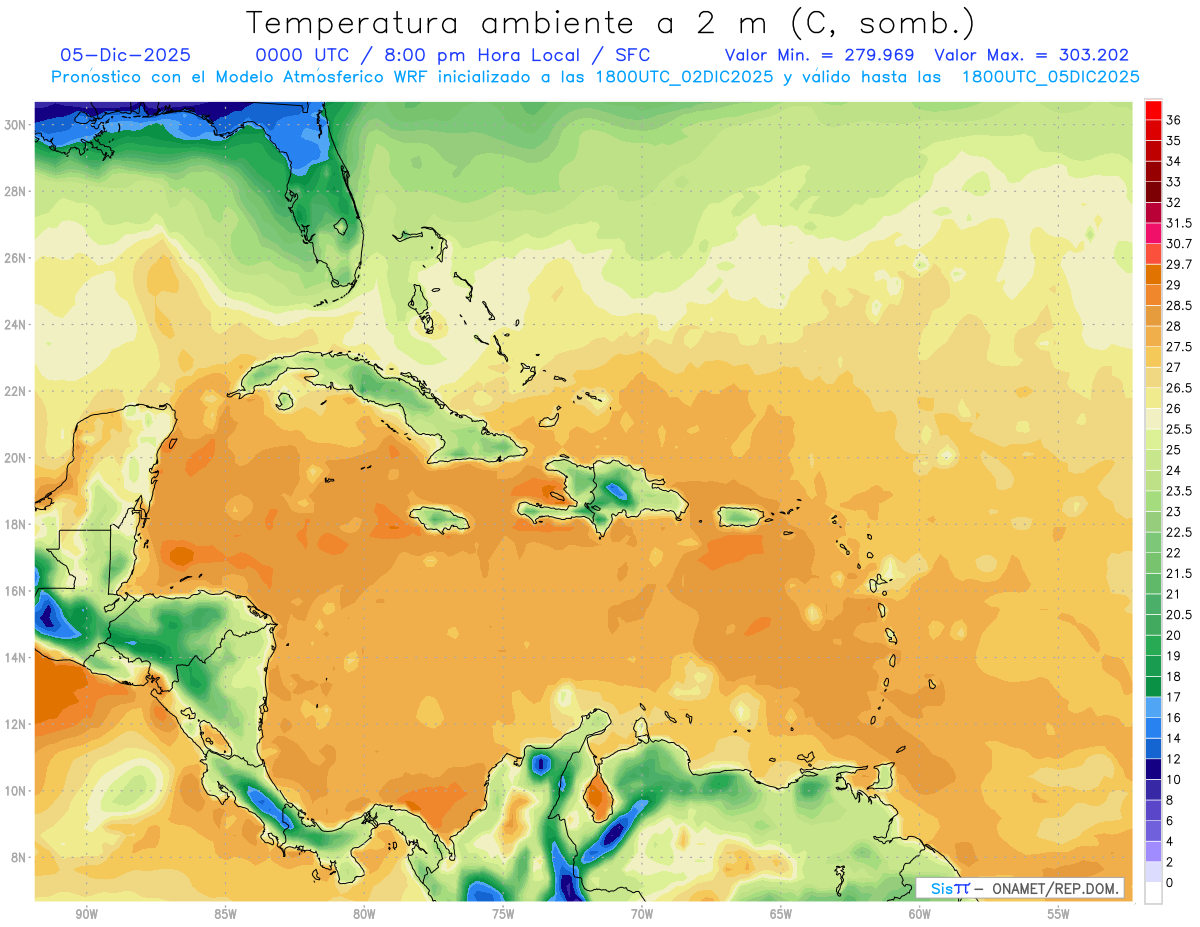The width and height of the screenshot is (1200, 927).
Task: Select the bright red swatch above legend value 36
Action: 1153,110
